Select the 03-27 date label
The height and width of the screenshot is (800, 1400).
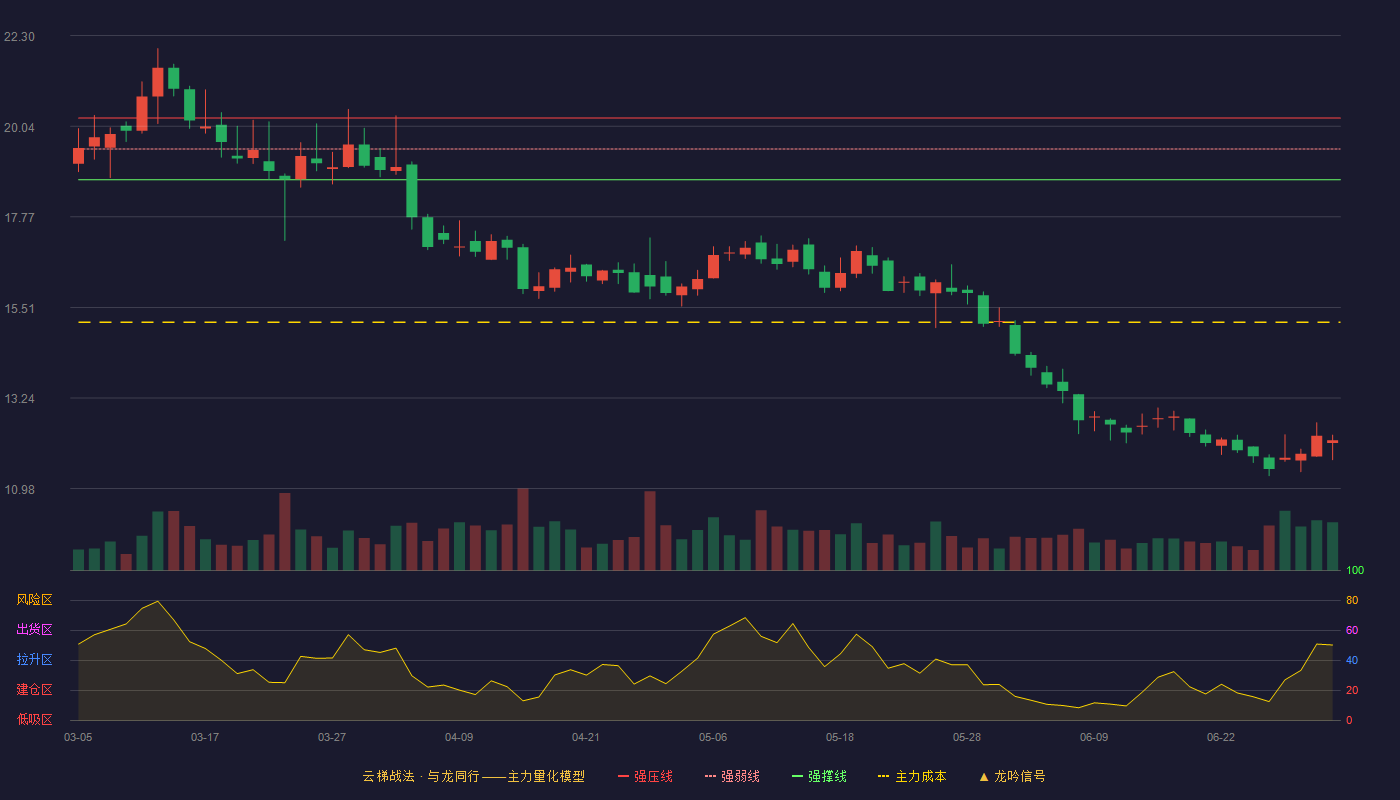tap(332, 737)
